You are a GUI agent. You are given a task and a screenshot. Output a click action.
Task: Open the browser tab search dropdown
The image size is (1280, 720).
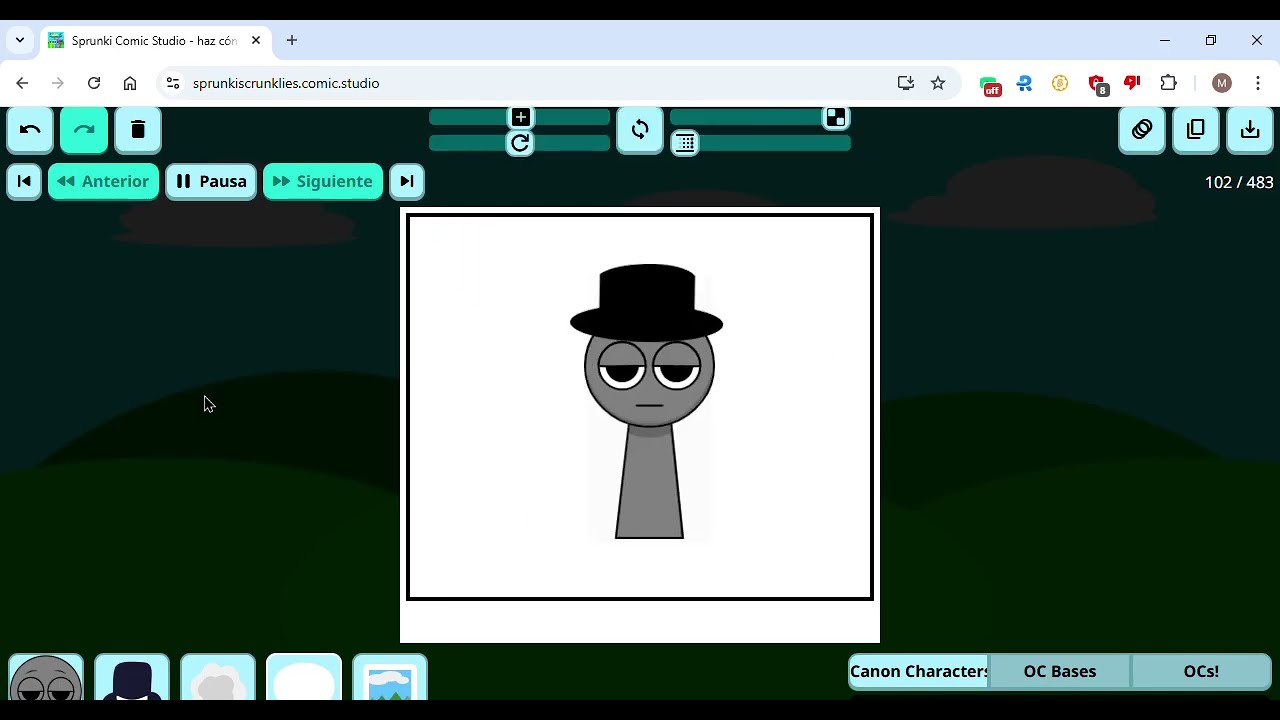20,40
